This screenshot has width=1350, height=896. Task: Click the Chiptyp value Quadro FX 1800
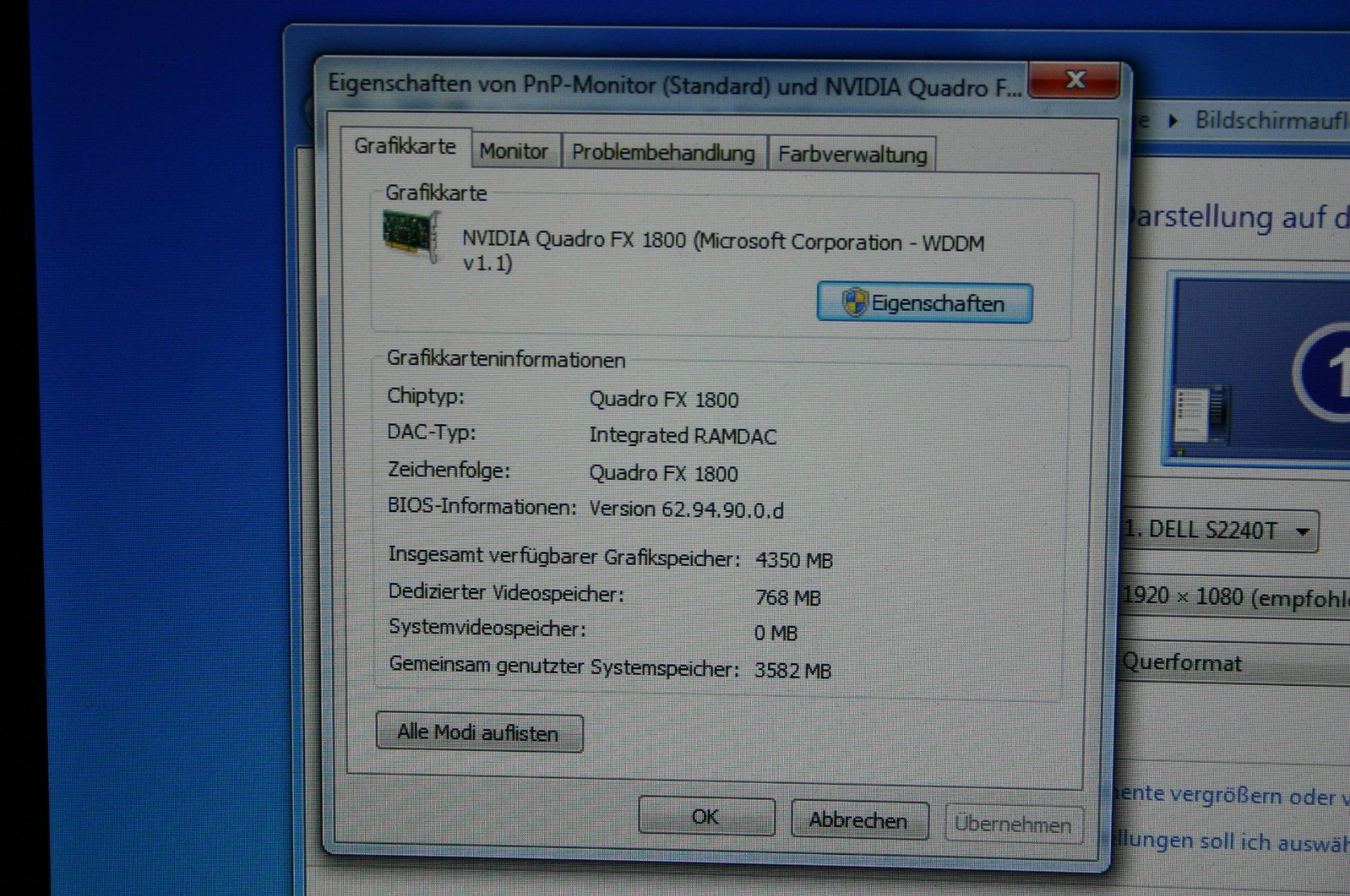click(664, 399)
